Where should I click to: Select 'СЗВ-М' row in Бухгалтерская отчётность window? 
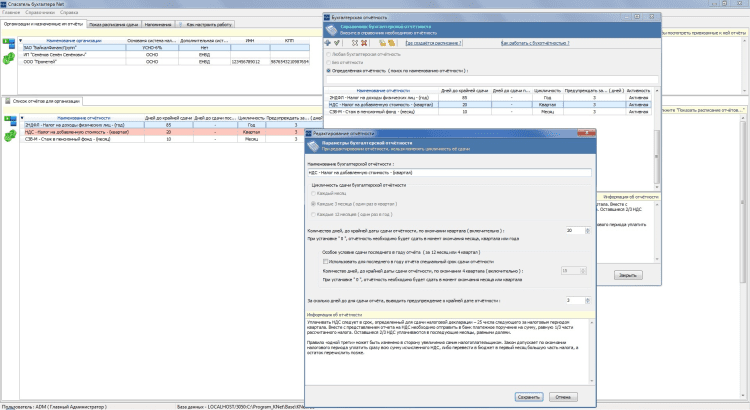tap(489, 111)
